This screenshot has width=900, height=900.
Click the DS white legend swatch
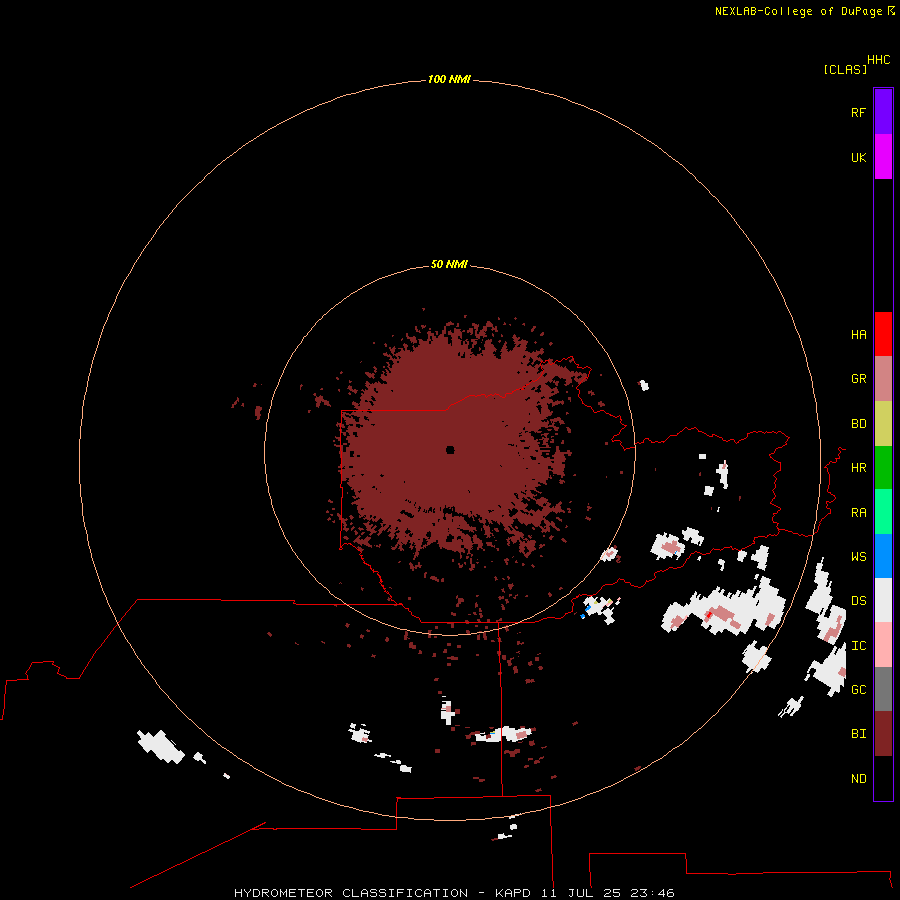tap(883, 600)
